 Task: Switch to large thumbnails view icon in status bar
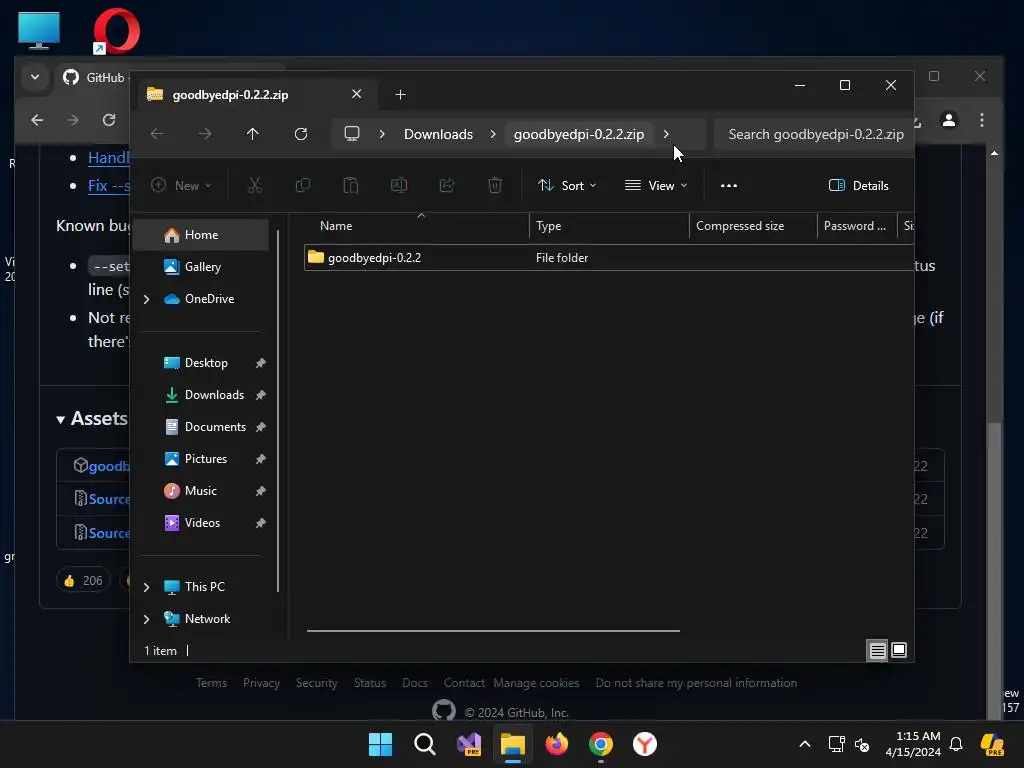899,650
